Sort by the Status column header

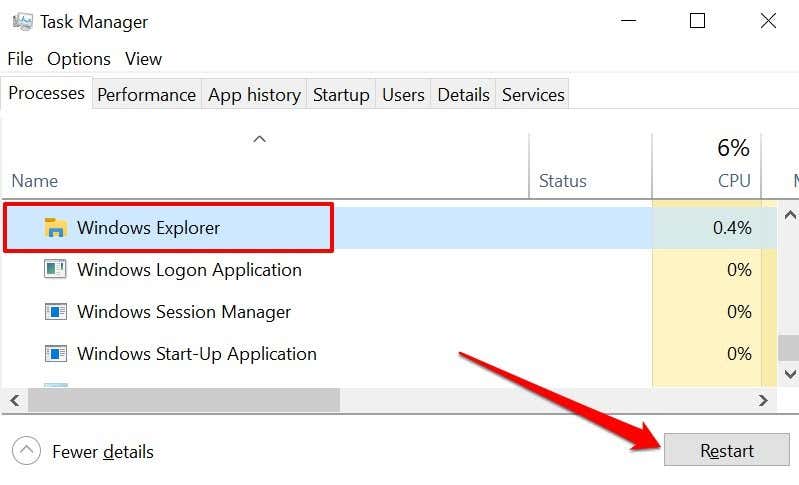tap(562, 181)
